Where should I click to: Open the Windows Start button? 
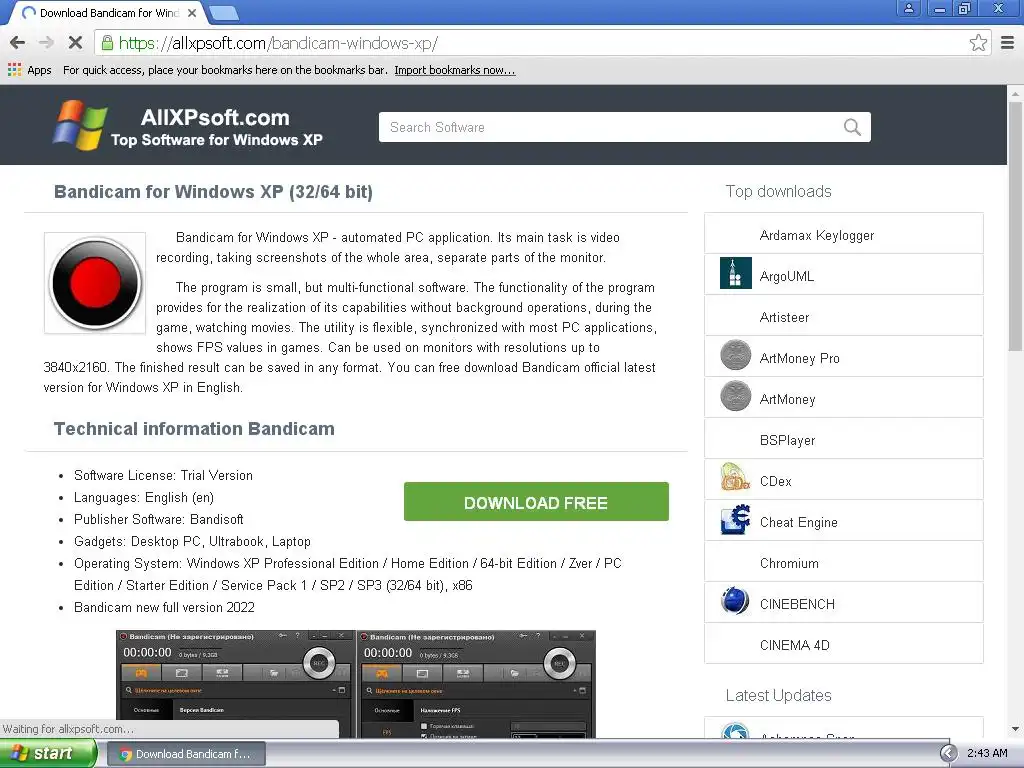(x=48, y=753)
